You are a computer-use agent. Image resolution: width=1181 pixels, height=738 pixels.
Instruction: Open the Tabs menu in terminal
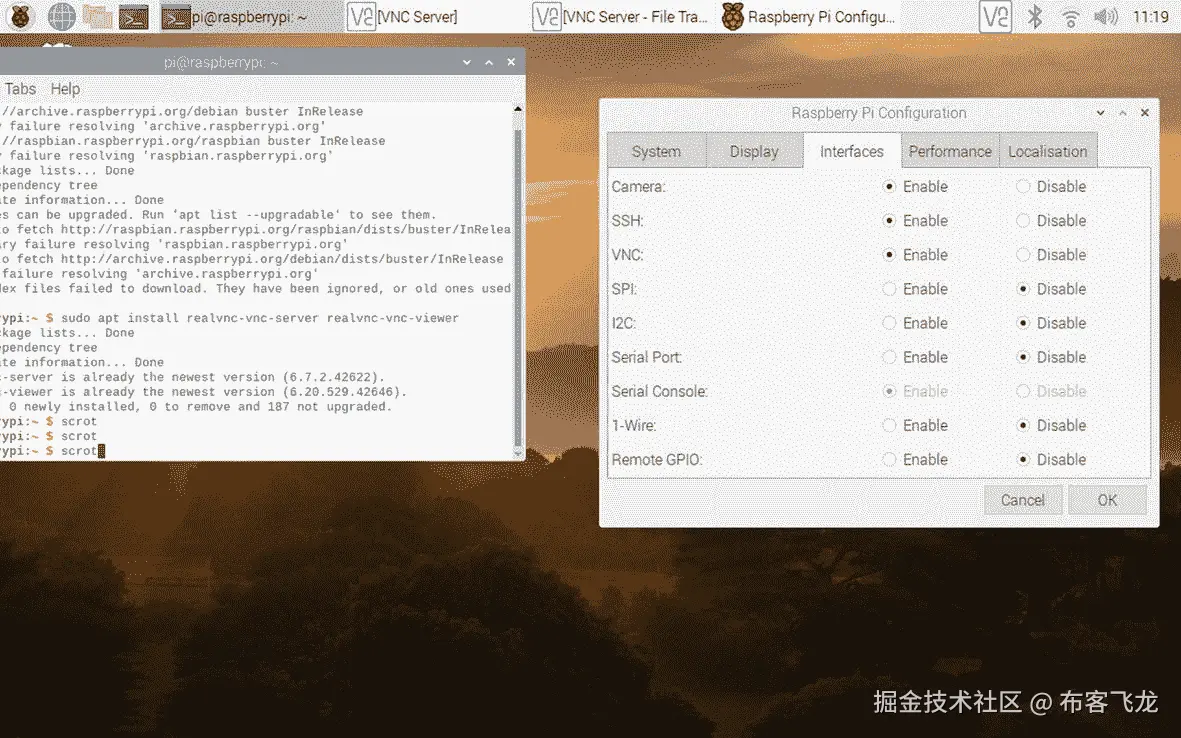tap(20, 89)
